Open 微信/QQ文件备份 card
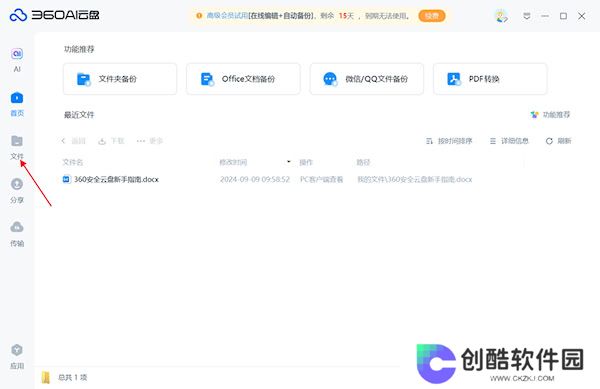This screenshot has height=389, width=600. coord(367,79)
